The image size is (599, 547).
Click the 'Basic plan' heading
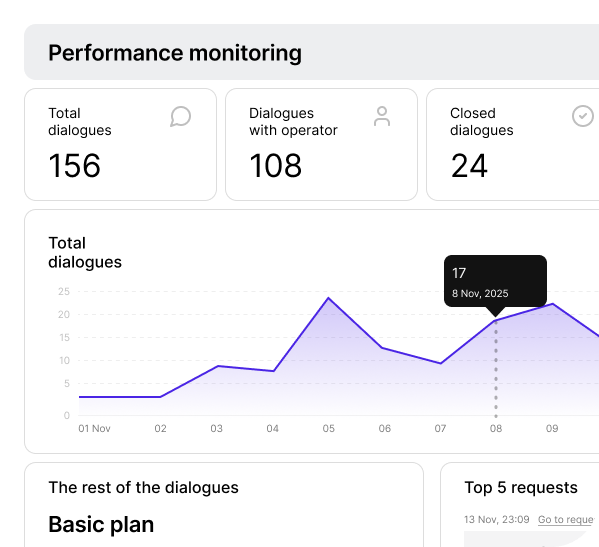click(101, 524)
